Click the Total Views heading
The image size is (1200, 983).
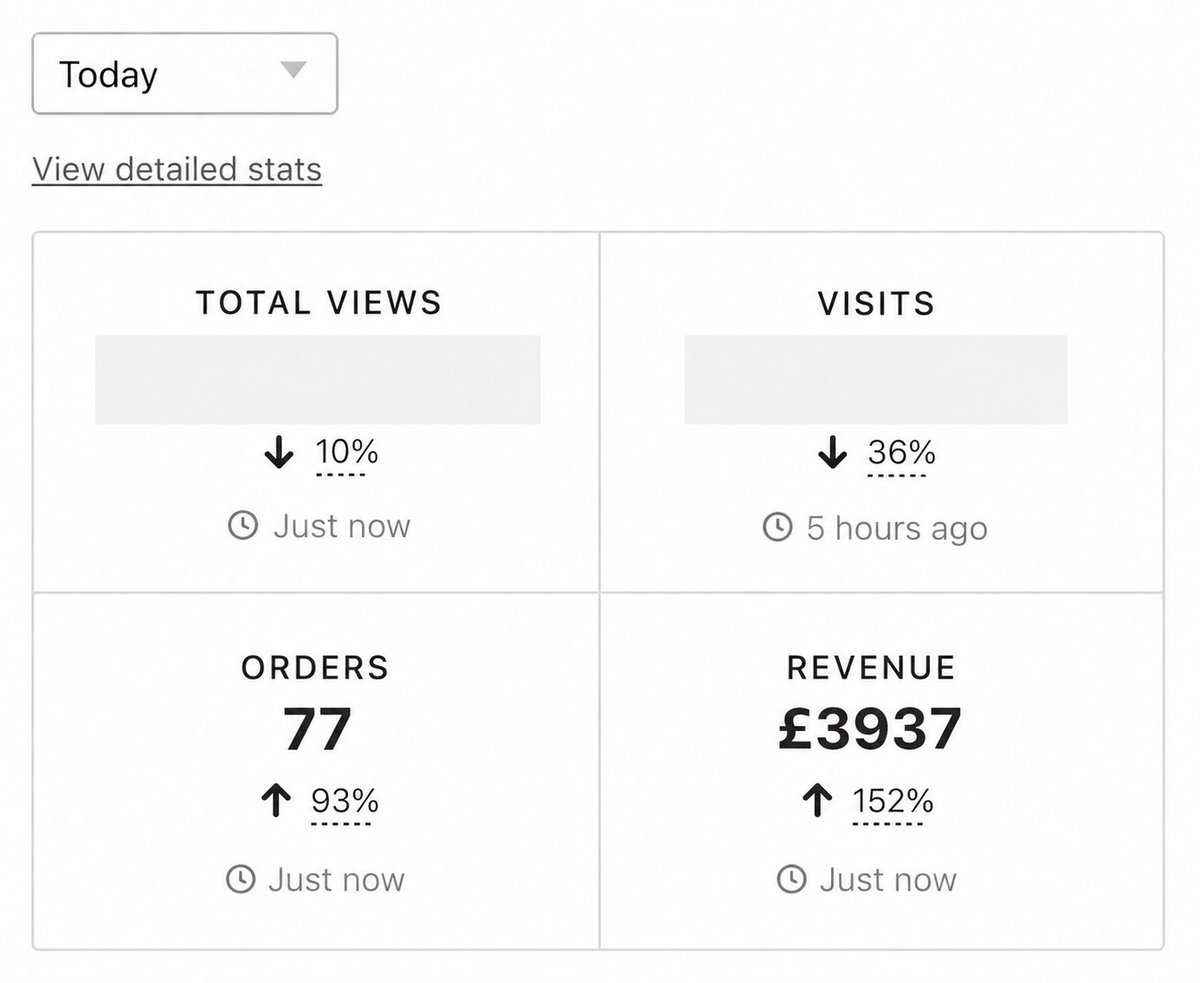pos(318,302)
